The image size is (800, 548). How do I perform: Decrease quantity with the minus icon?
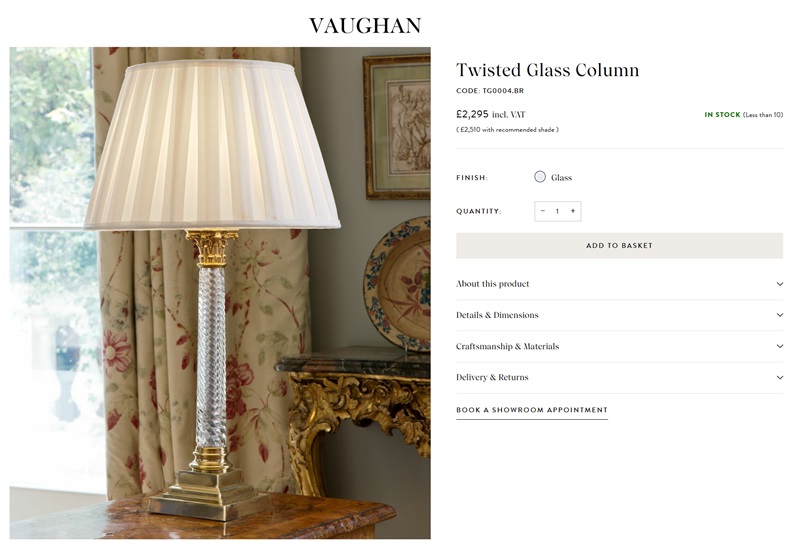tap(542, 211)
